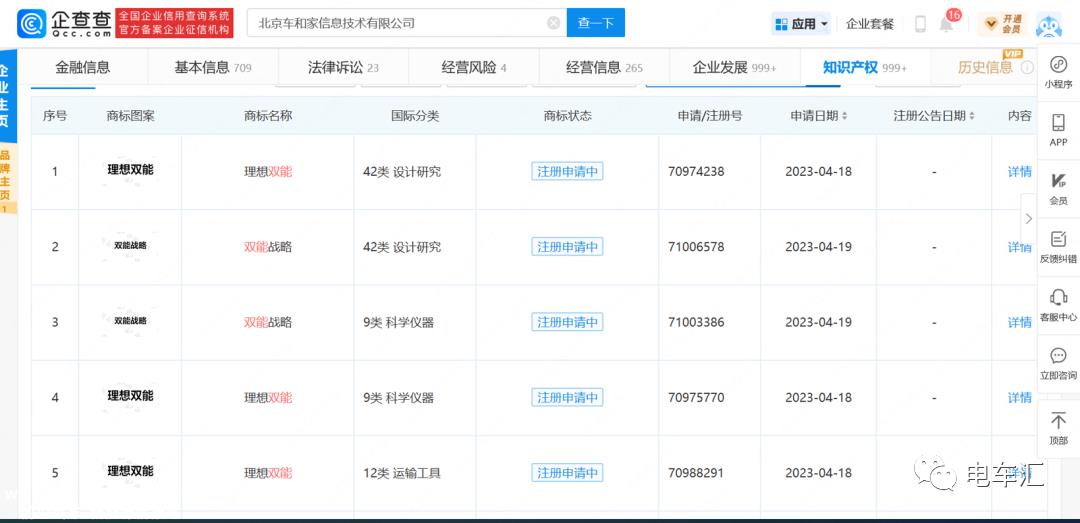Click 双能战略 name in row 2
This screenshot has height=523, width=1080.
tap(268, 247)
